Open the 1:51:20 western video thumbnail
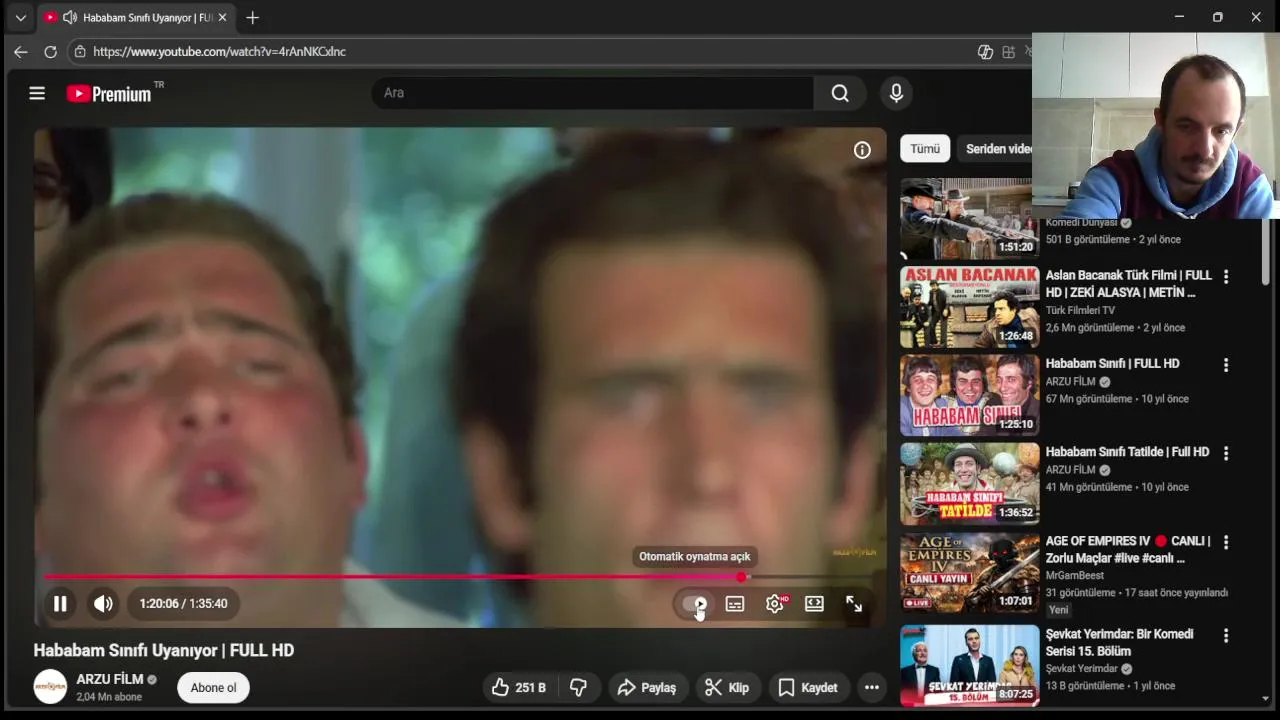The height and width of the screenshot is (720, 1280). tap(965, 219)
